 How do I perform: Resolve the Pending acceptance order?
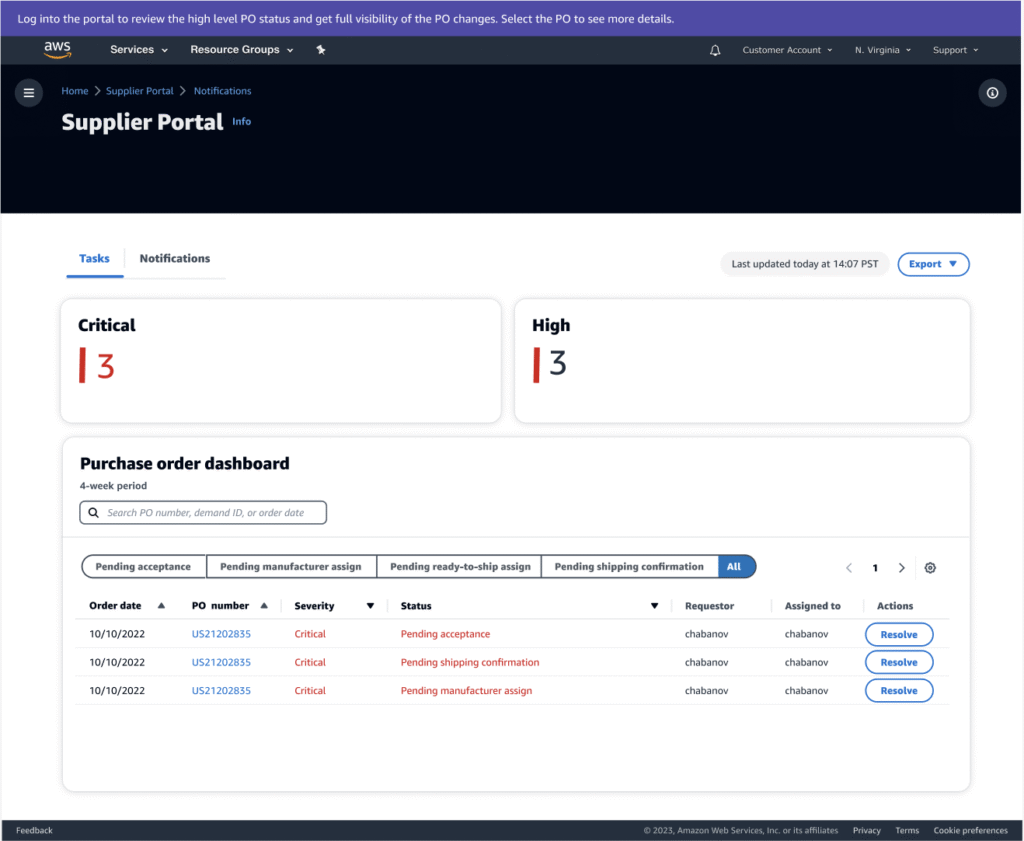(x=898, y=634)
